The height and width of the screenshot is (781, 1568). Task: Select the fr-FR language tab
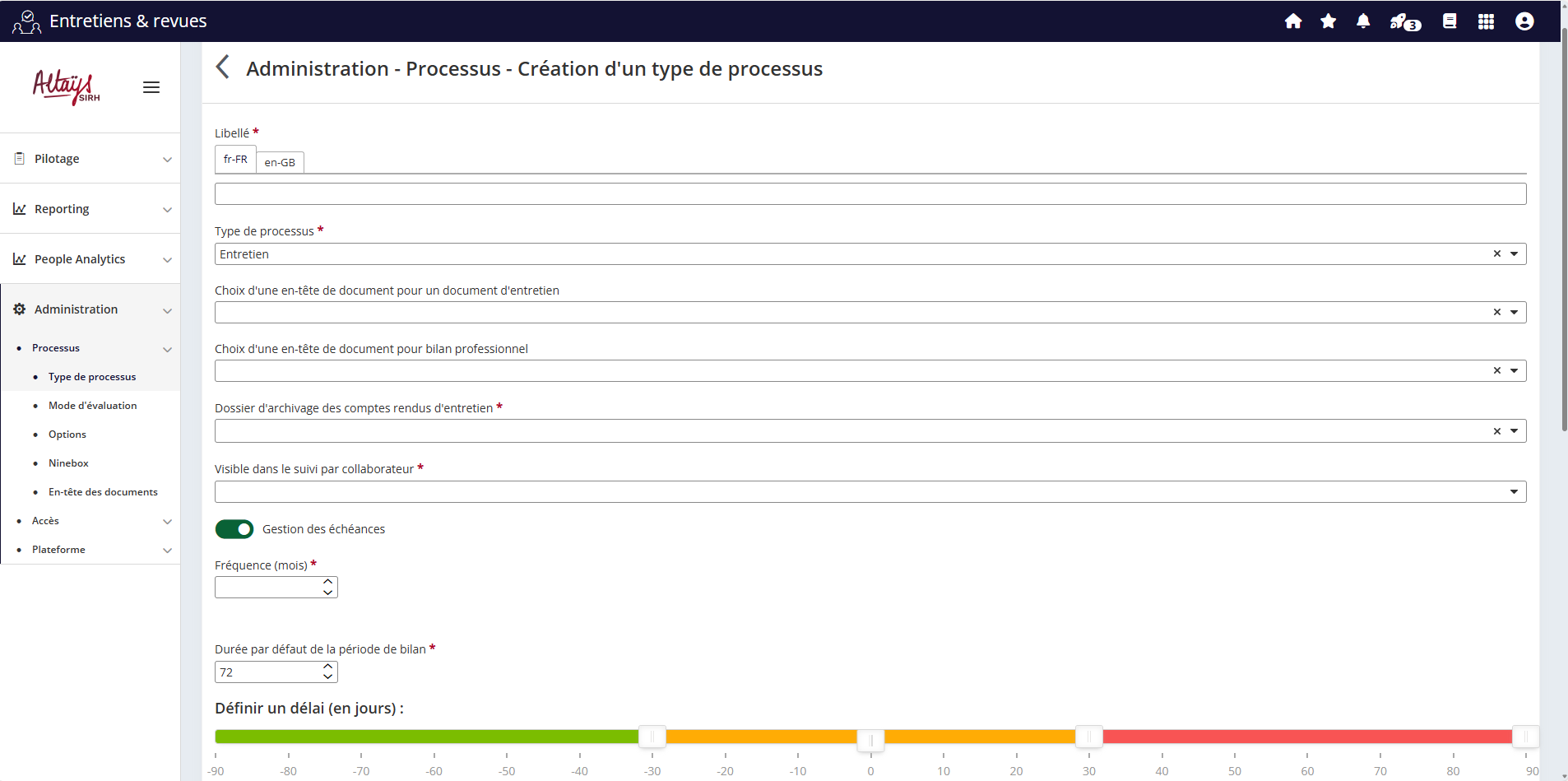pyautogui.click(x=235, y=160)
